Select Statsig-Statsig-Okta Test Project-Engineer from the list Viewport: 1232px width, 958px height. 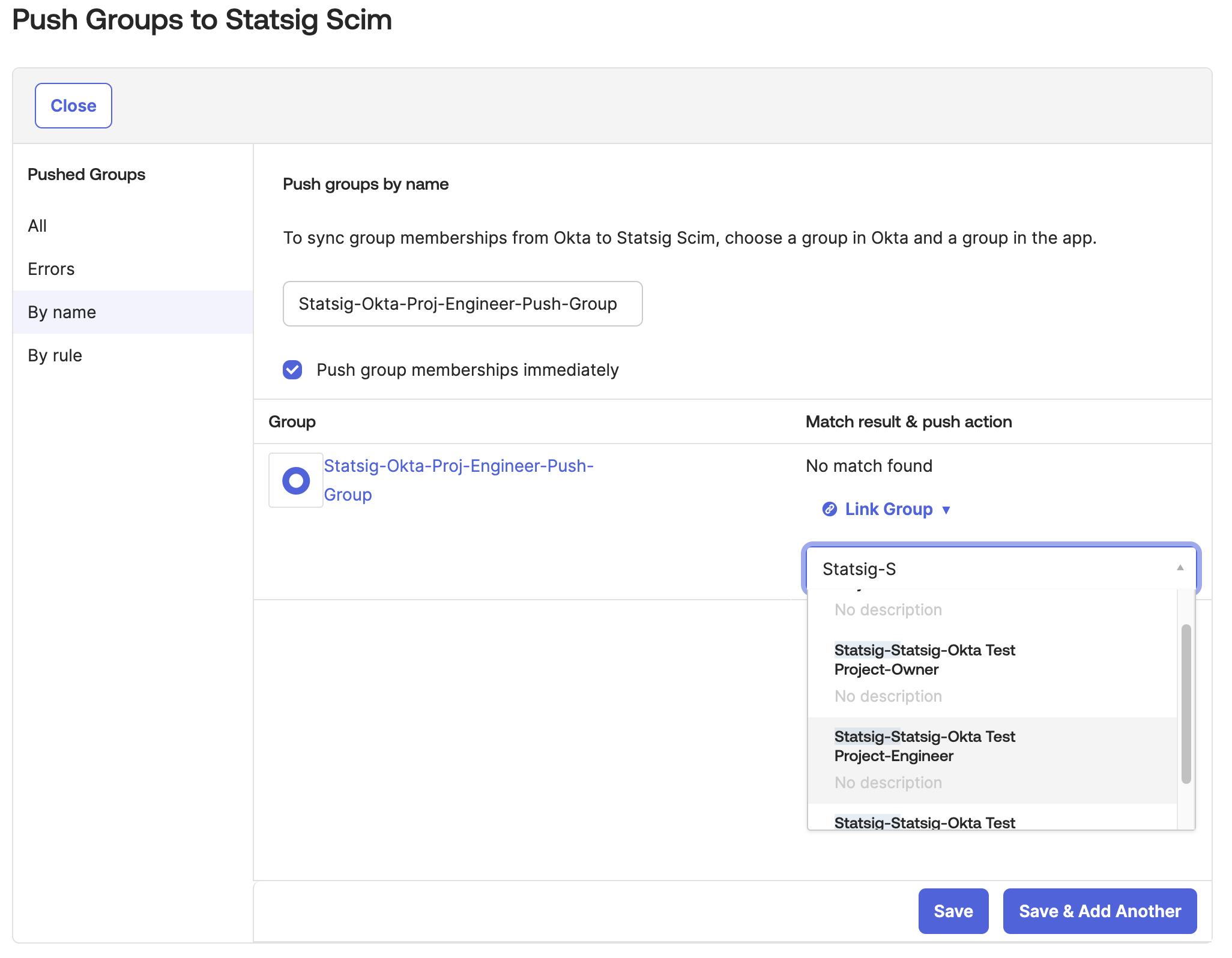coord(925,746)
